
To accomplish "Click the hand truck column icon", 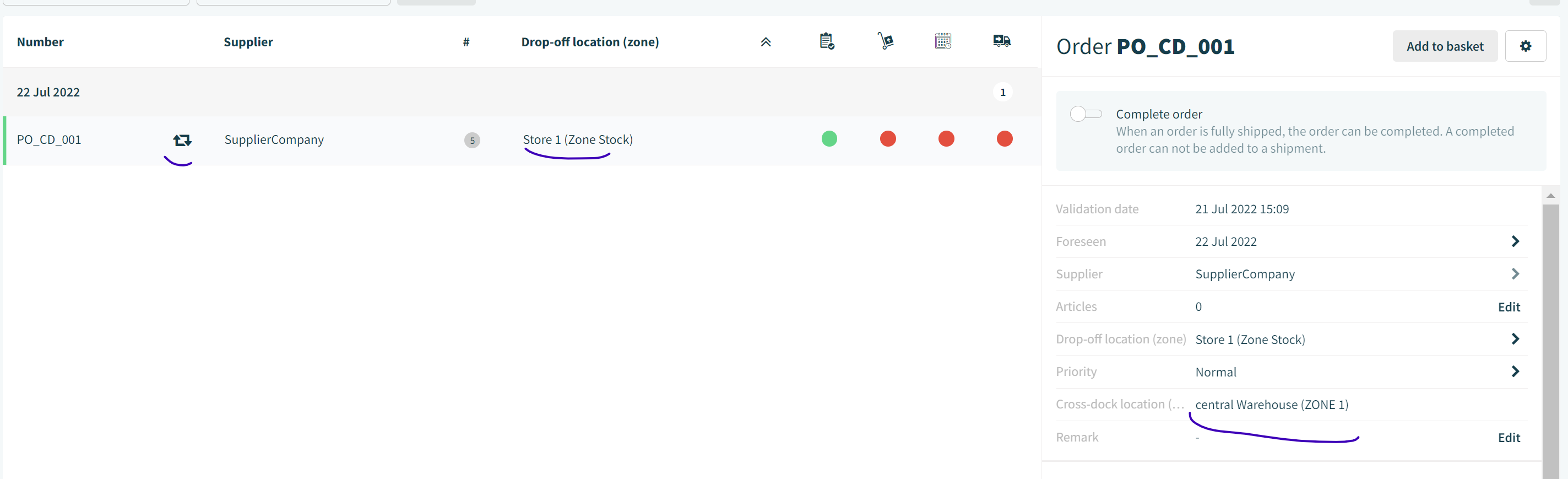I will 886,41.
